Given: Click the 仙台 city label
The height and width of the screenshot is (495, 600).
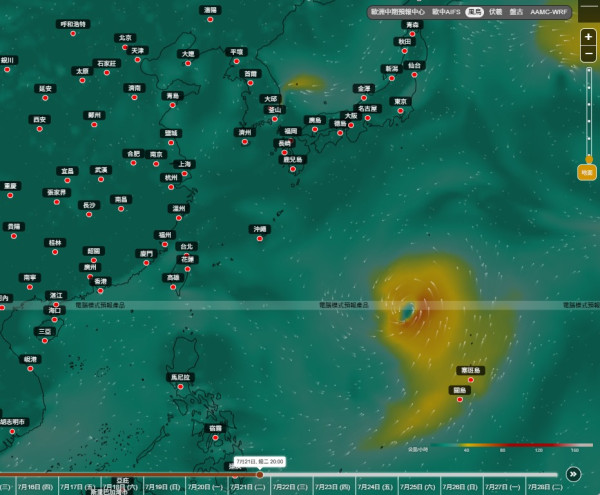Looking at the screenshot, I should 414,65.
